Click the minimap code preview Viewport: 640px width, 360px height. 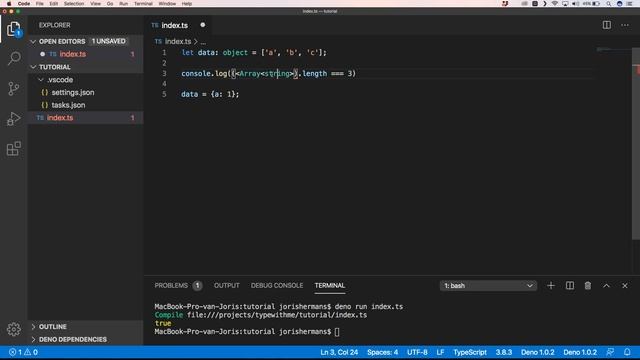(613, 50)
